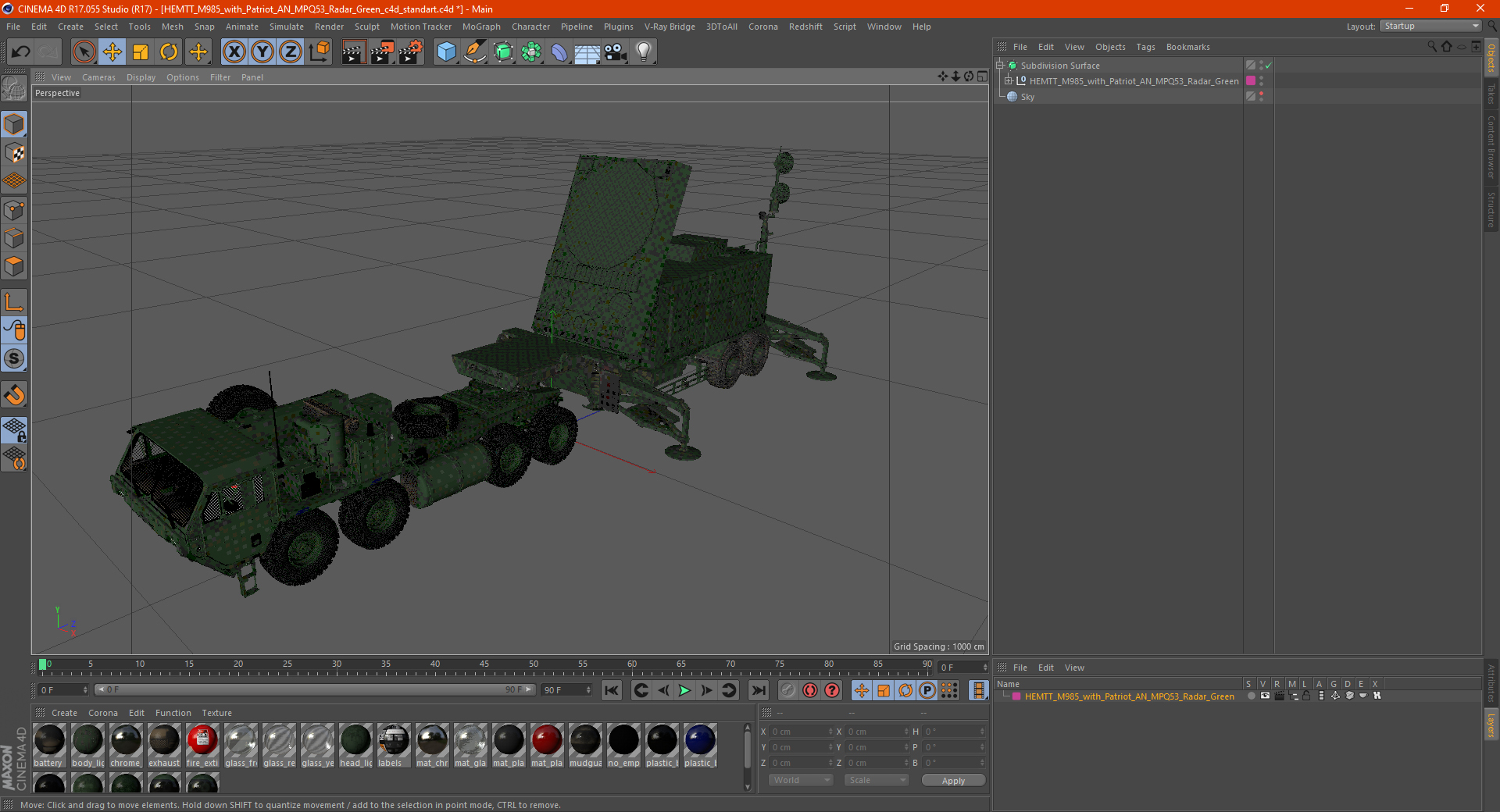The width and height of the screenshot is (1500, 812).
Task: Open the Spline Pen tool
Action: coord(475,52)
